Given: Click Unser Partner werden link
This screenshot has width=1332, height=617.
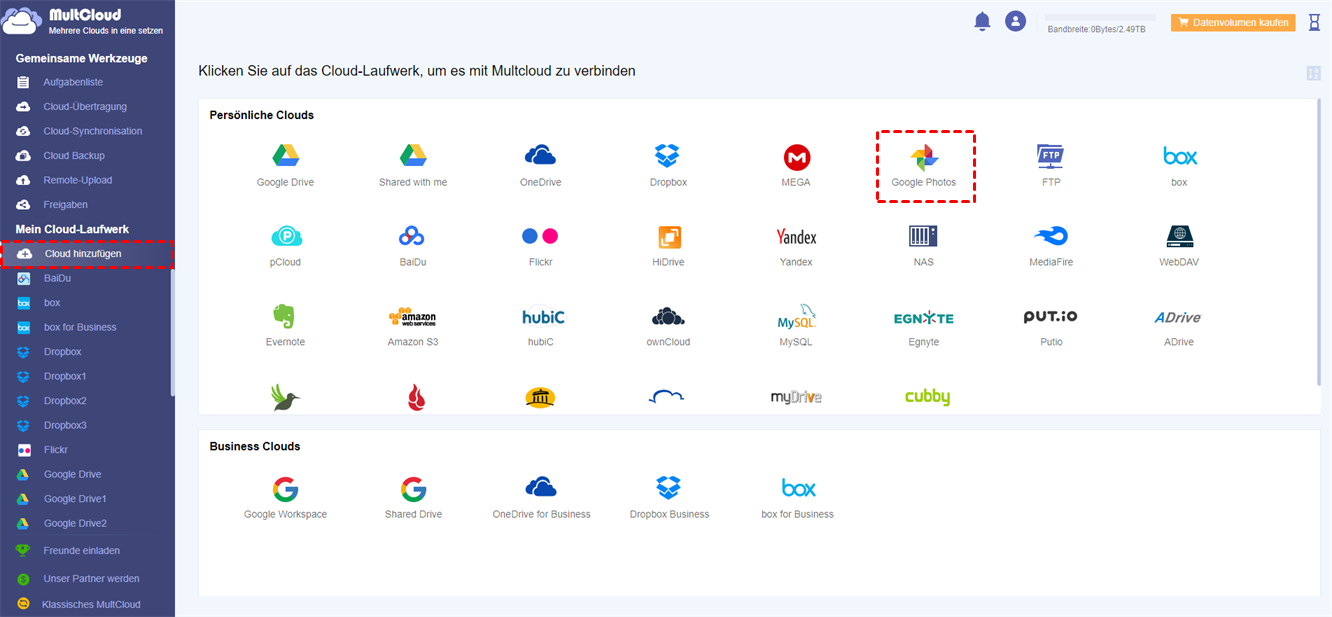Looking at the screenshot, I should [x=91, y=578].
